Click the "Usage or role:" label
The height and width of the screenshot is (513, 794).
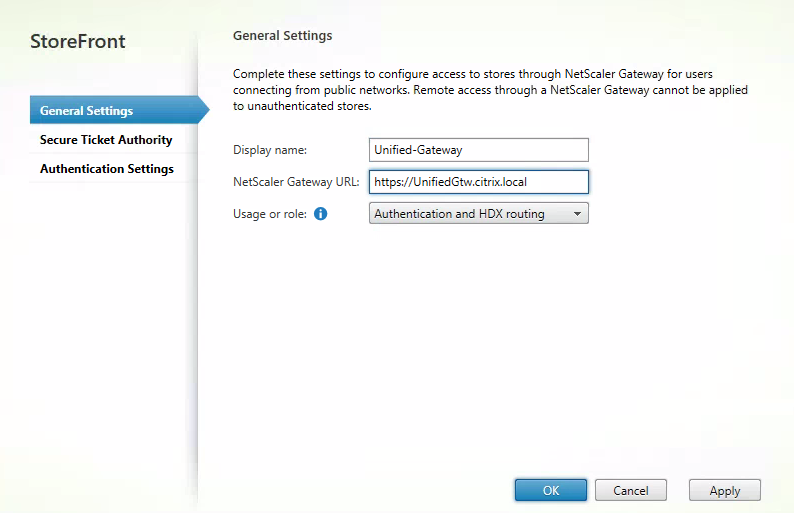point(270,214)
